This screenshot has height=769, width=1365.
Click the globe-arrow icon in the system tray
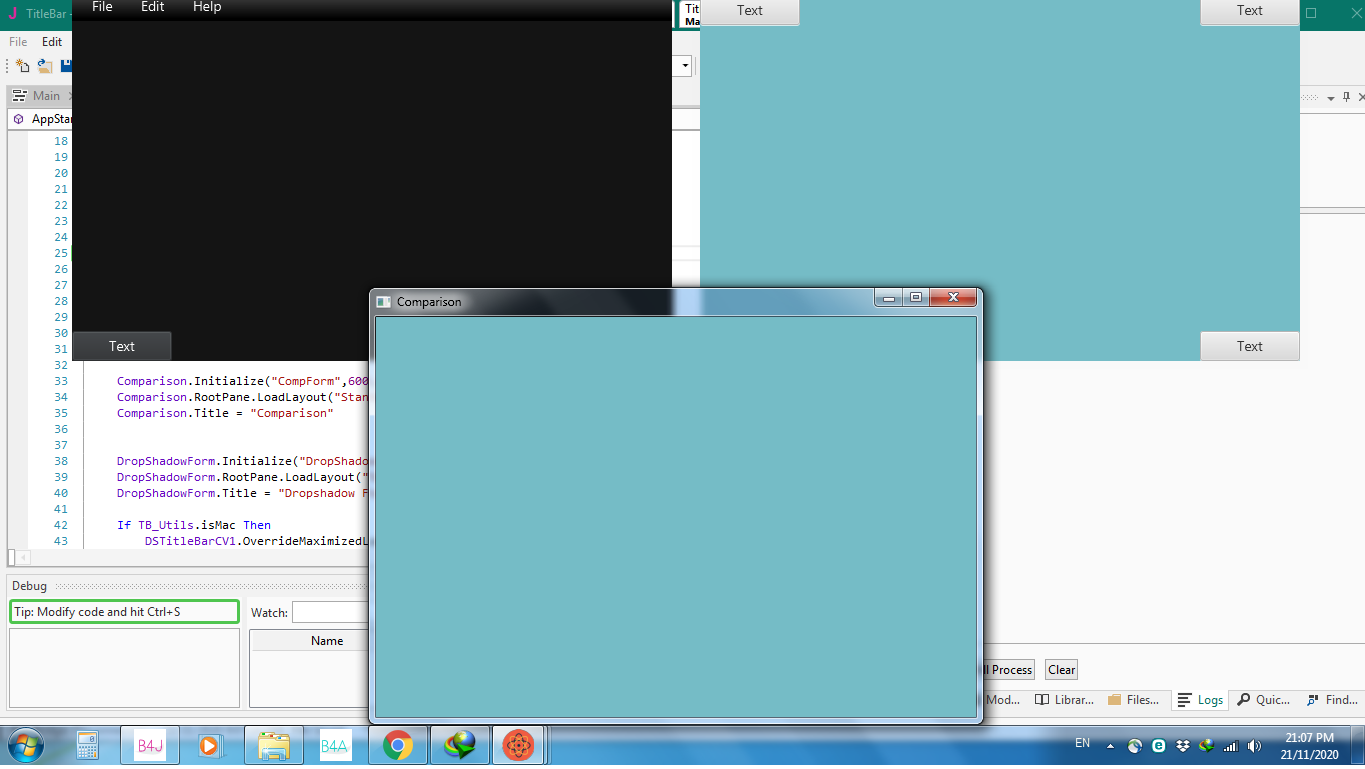1135,746
